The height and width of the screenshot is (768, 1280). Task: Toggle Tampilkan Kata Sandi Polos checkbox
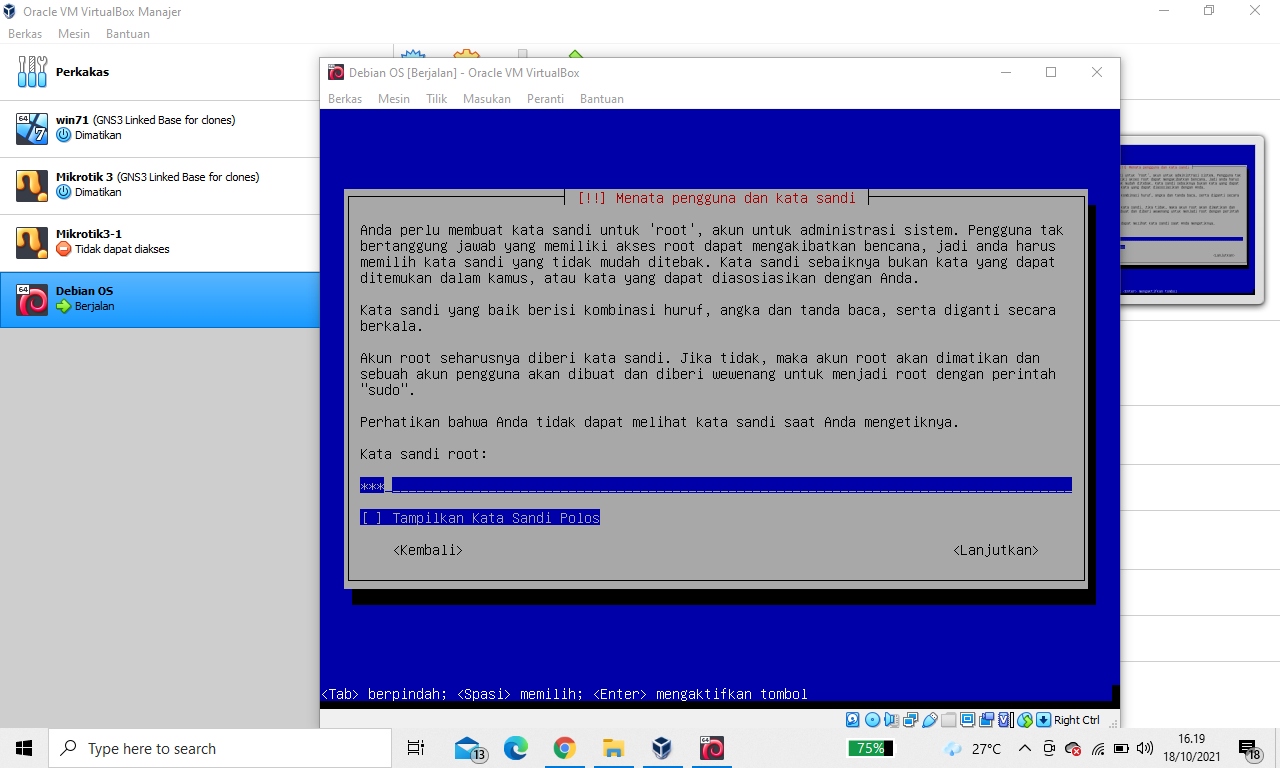[480, 518]
